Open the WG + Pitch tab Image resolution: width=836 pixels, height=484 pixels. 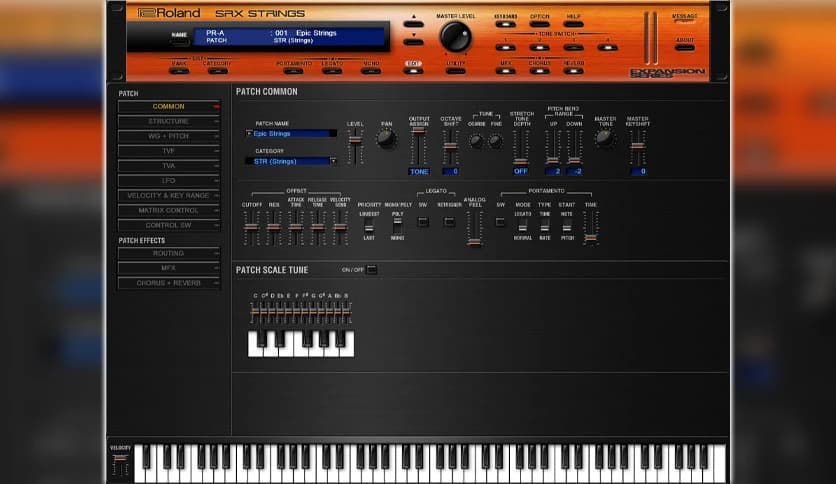tap(168, 136)
